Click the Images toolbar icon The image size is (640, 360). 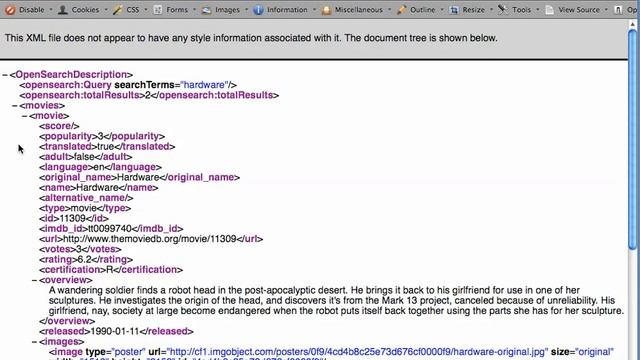[207, 9]
